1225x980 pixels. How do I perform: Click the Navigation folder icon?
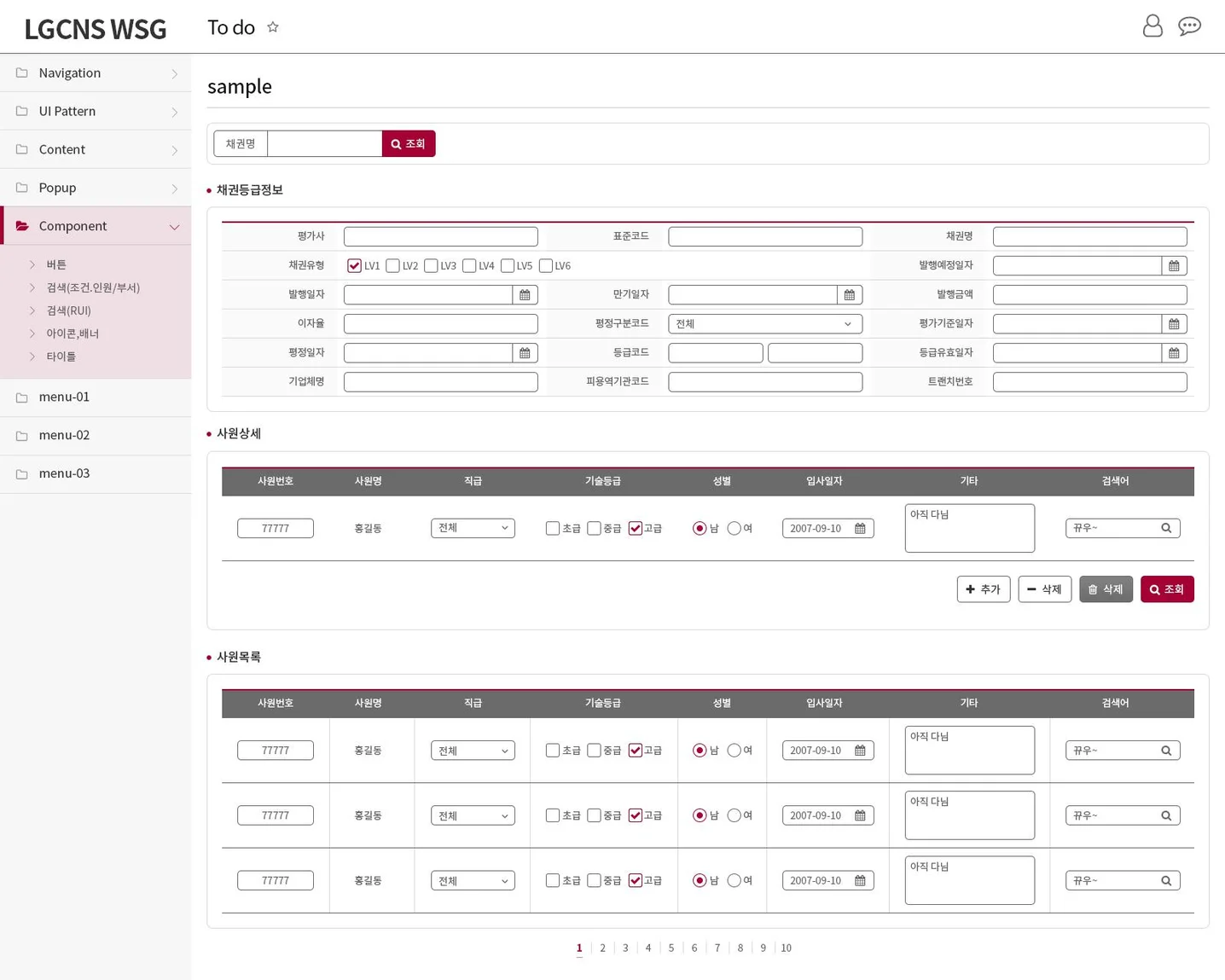(22, 72)
